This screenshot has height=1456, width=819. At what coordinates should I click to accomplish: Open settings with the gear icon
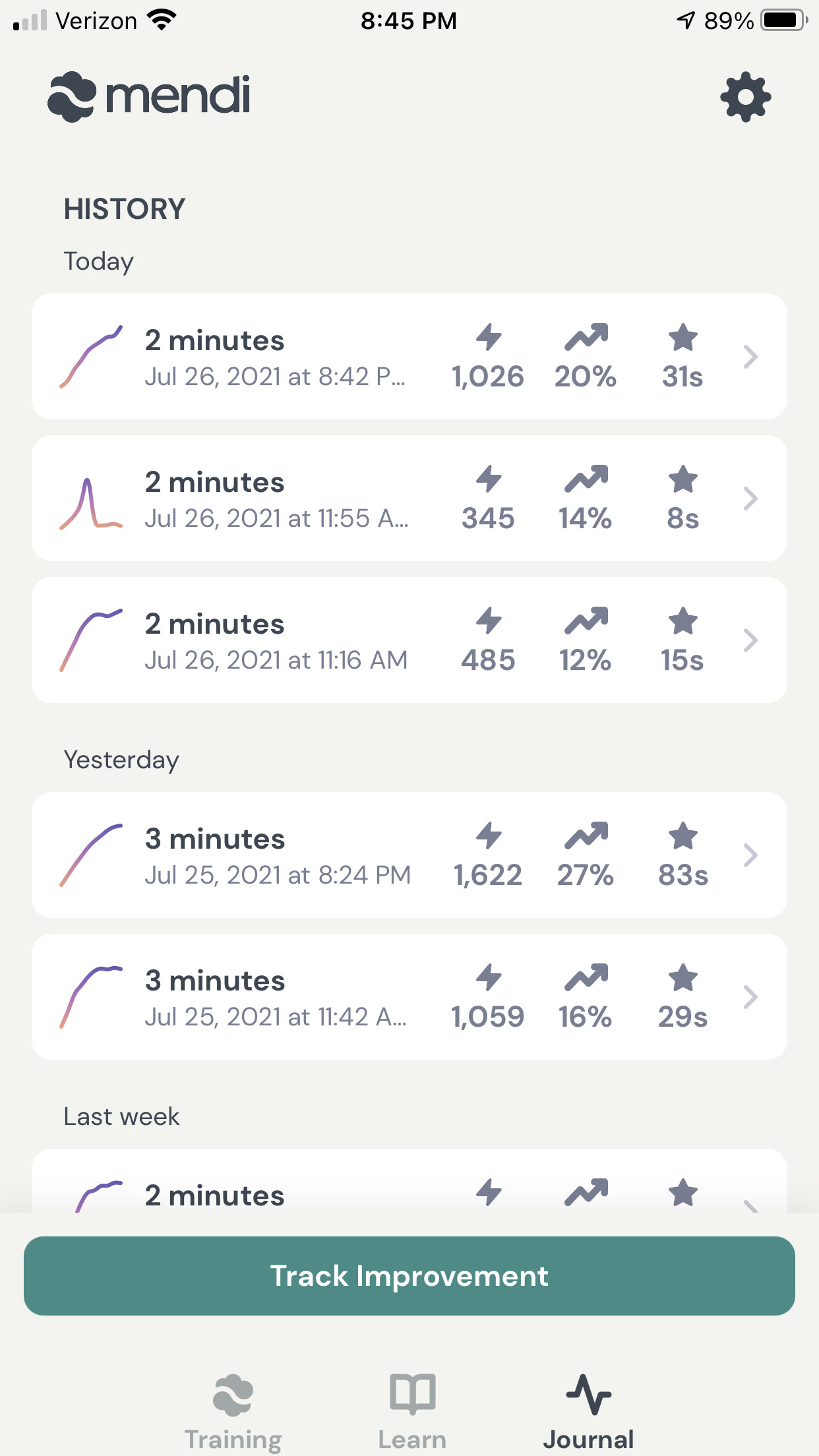tap(745, 97)
